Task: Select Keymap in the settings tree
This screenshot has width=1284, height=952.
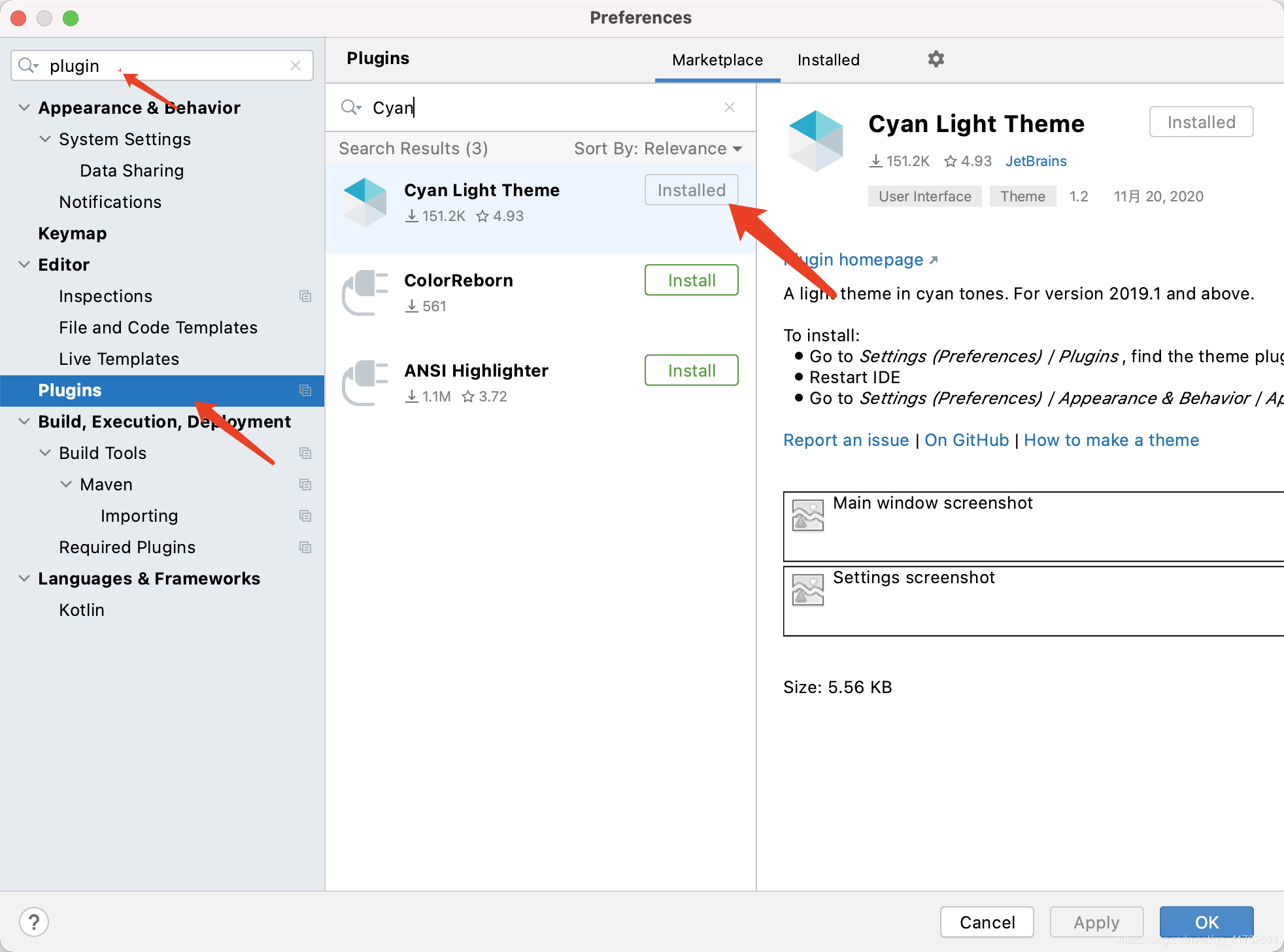Action: tap(72, 233)
